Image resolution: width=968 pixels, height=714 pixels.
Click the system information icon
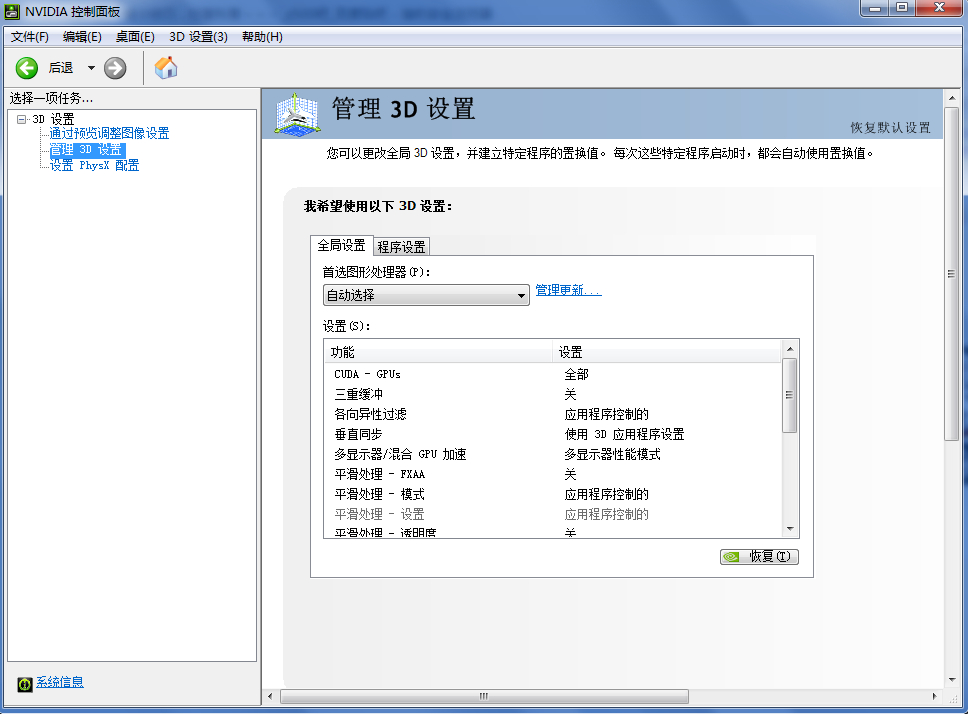(x=25, y=684)
